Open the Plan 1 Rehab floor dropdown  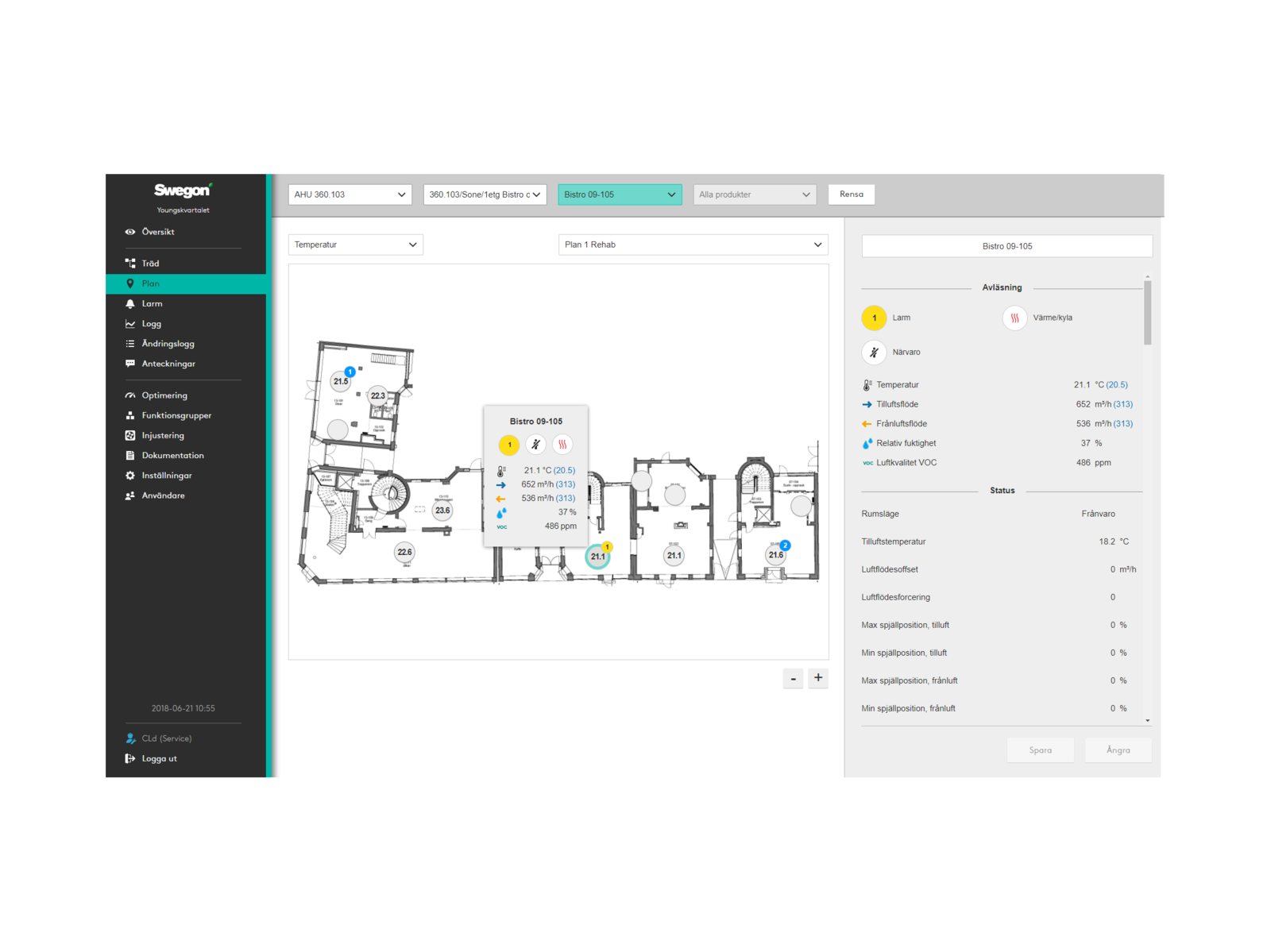click(x=693, y=245)
